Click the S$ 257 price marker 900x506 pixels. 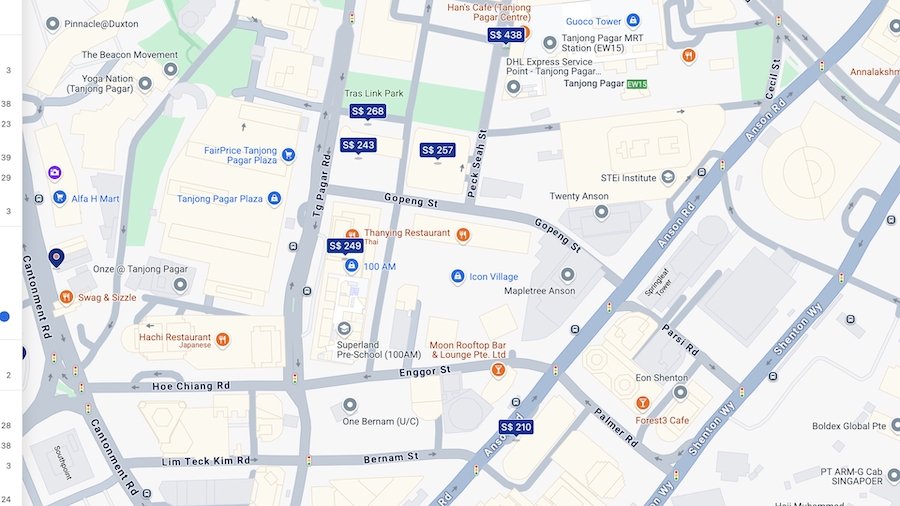tap(437, 150)
